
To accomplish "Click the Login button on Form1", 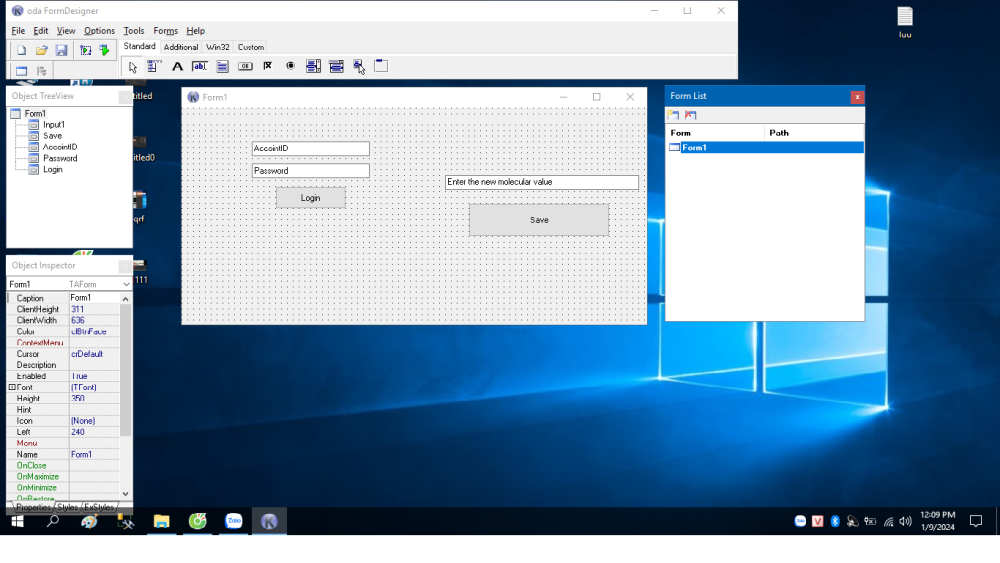I will pos(311,198).
